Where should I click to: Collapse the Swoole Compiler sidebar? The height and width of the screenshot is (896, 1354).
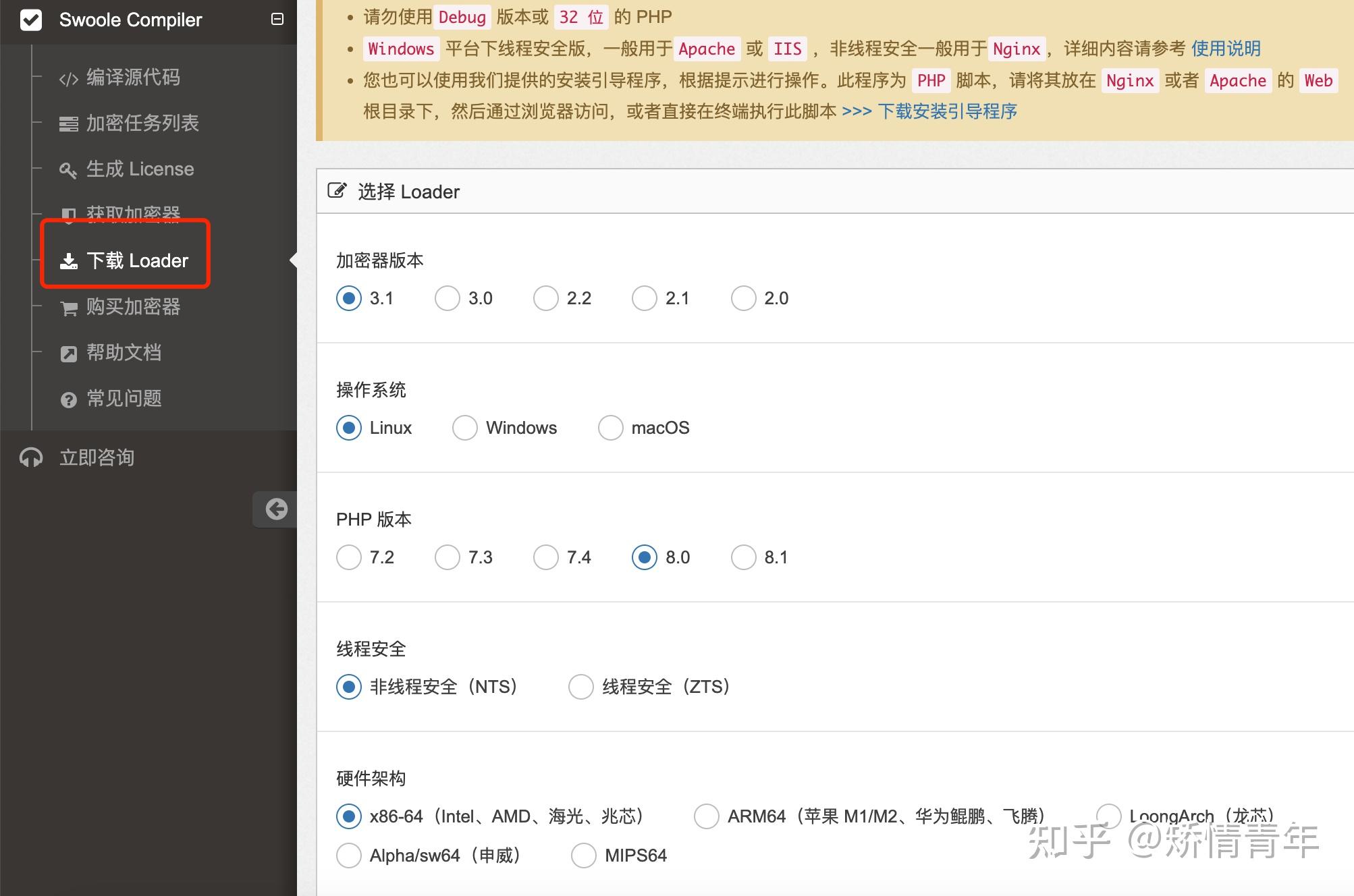(277, 20)
